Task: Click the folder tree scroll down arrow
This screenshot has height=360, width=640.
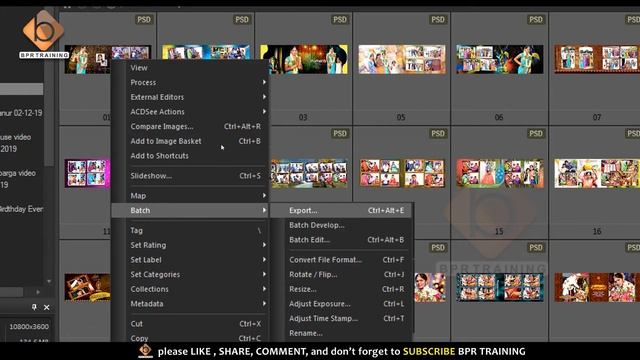Action: point(49,281)
